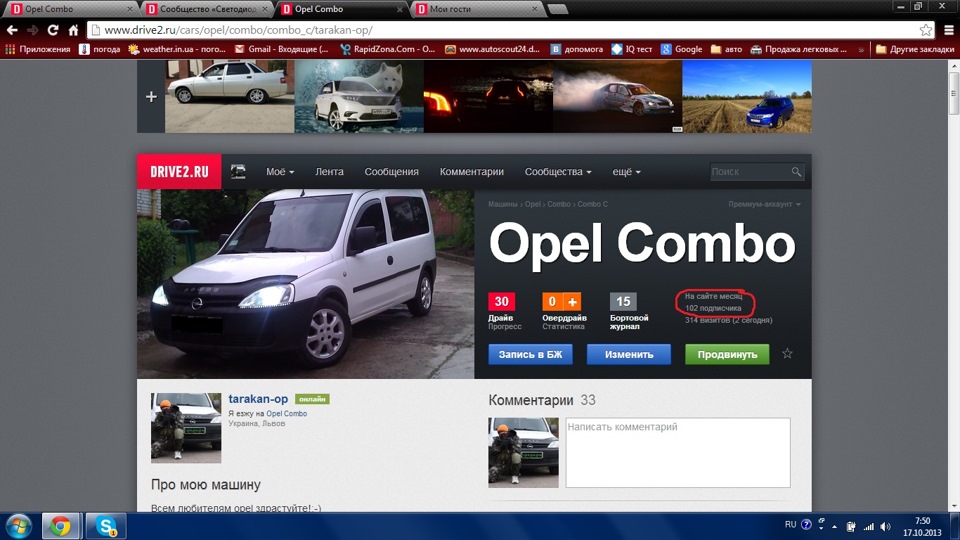Open the www.autoscout24 bookmark

pyautogui.click(x=493, y=49)
